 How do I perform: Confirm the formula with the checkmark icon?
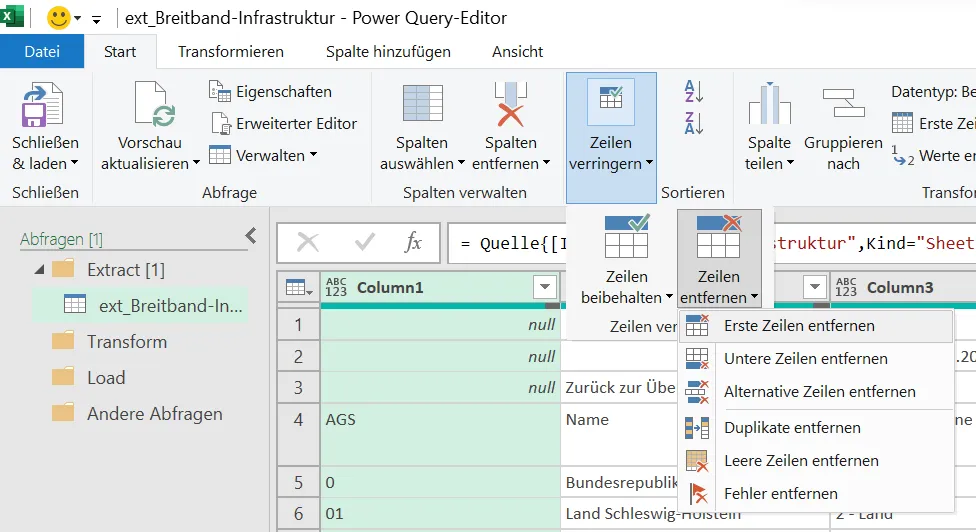pyautogui.click(x=365, y=242)
